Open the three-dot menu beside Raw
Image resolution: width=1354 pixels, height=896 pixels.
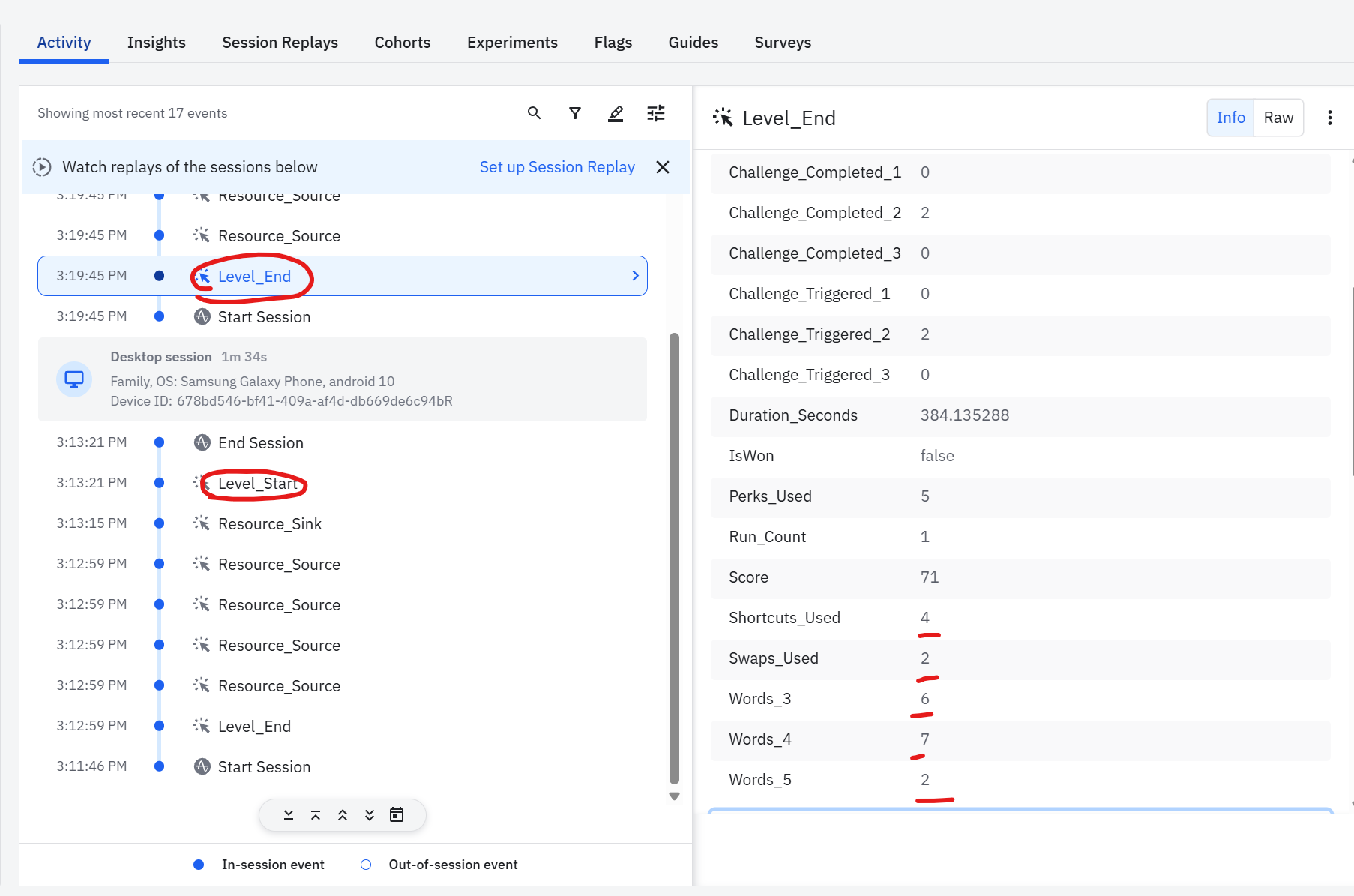click(x=1329, y=118)
